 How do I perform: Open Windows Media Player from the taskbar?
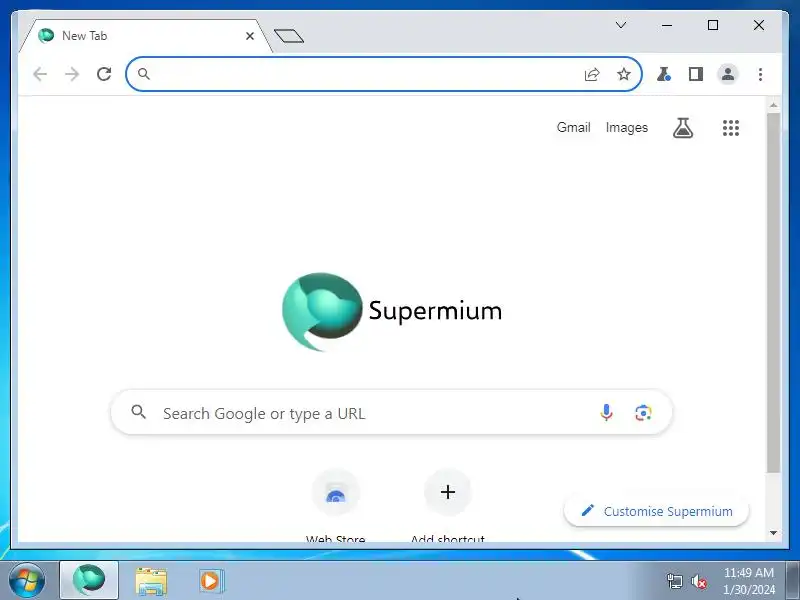(x=210, y=581)
